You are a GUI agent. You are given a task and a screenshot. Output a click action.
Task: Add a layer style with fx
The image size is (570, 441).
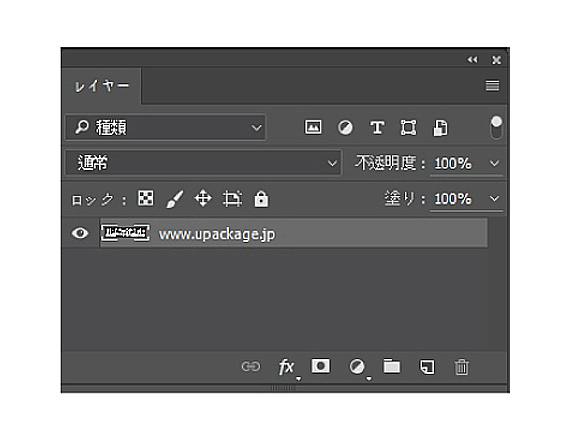point(287,367)
